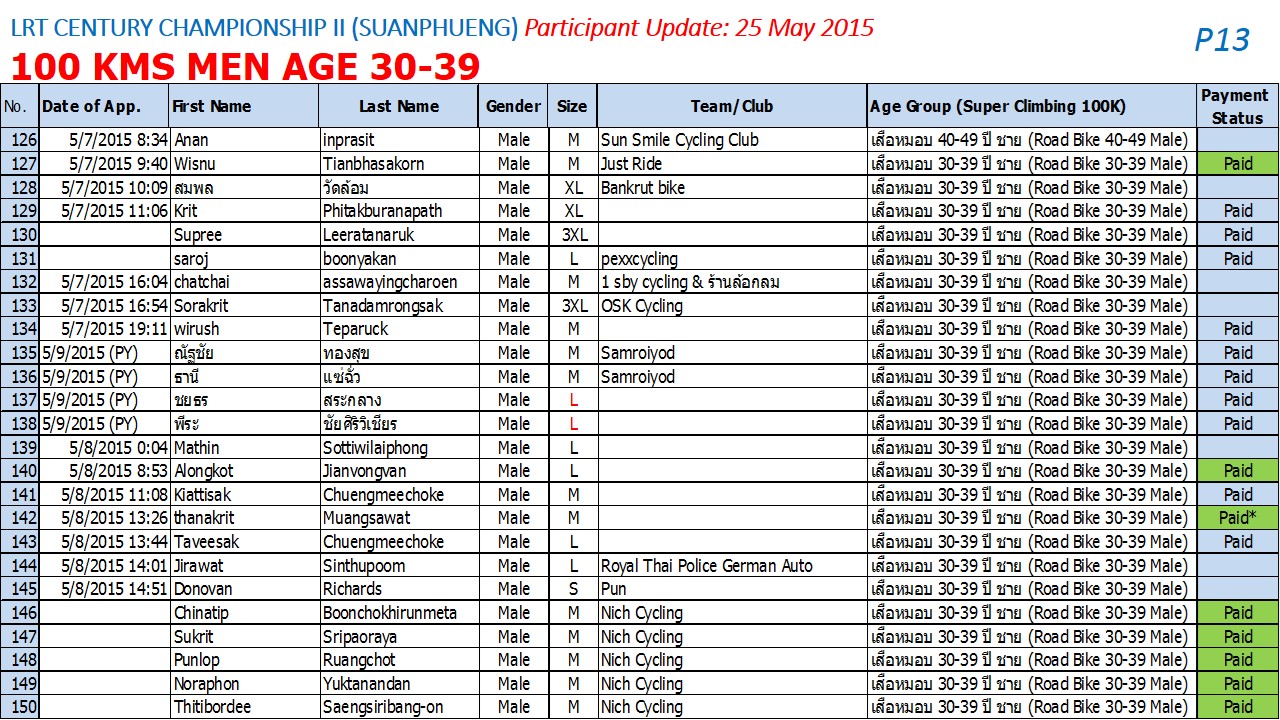Select the Team/Club column header

click(x=732, y=106)
